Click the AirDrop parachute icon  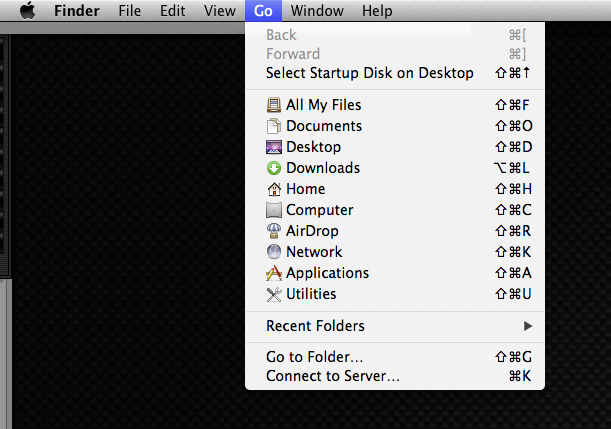(x=274, y=231)
